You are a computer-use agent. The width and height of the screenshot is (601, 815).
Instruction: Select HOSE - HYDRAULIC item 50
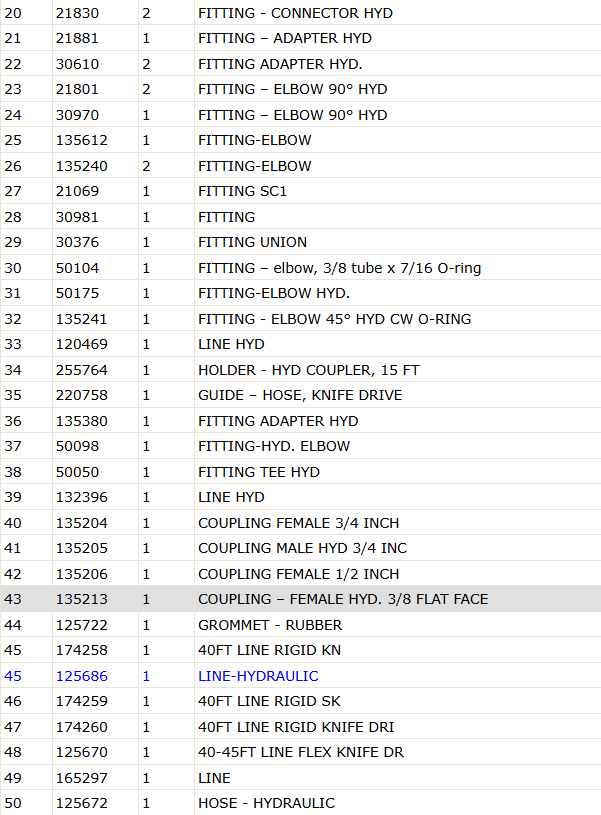266,803
